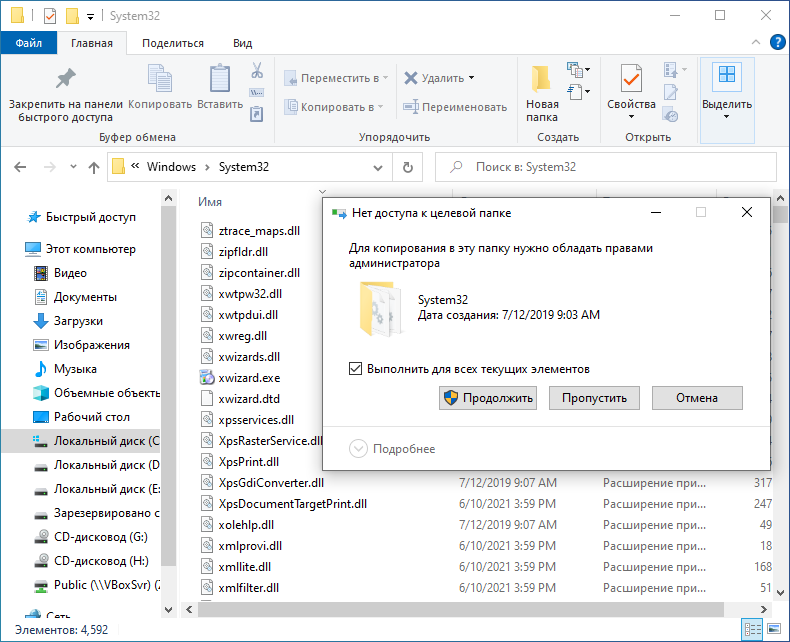This screenshot has height=642, width=790.
Task: Click the dialog minimize button
Action: click(x=655, y=213)
